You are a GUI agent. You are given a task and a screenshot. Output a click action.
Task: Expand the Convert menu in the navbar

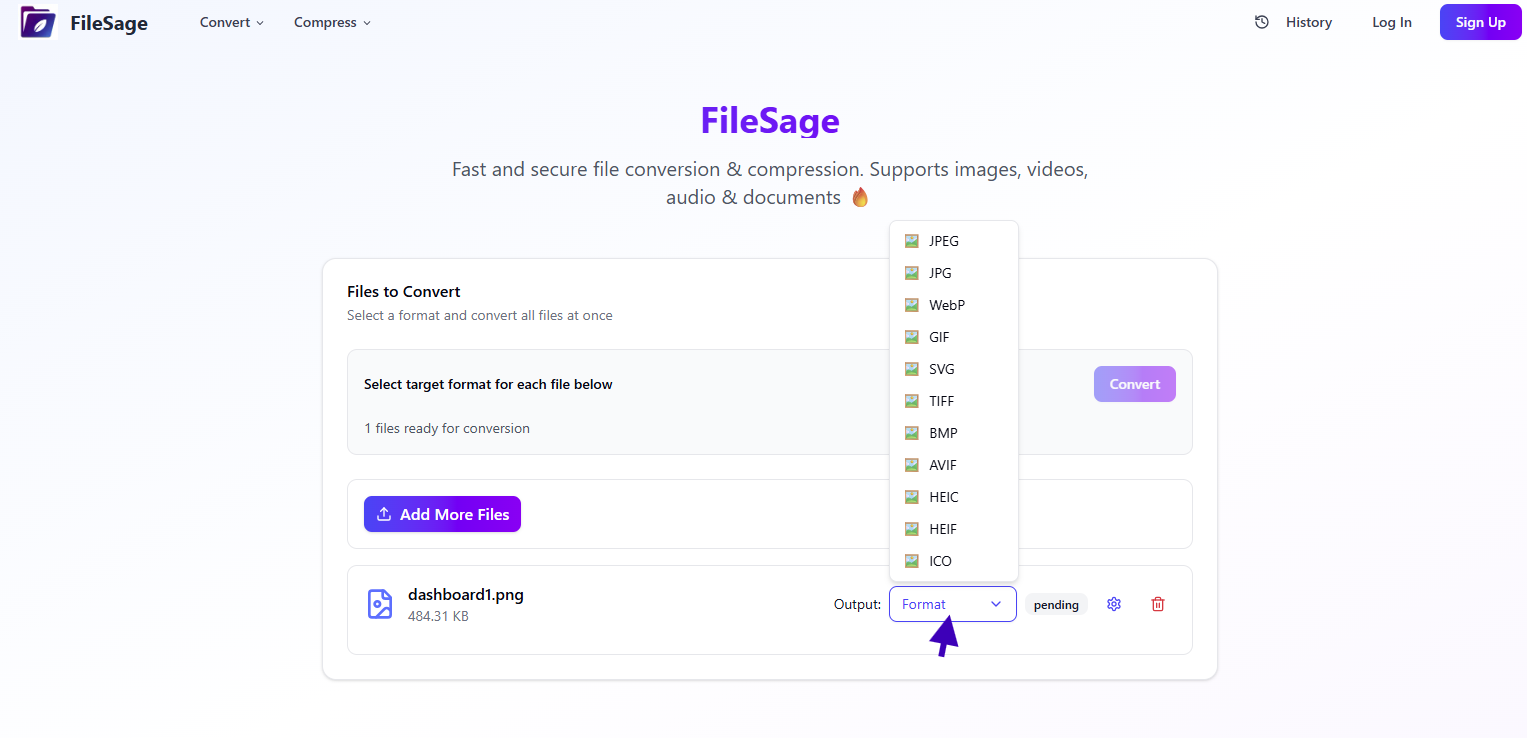click(x=232, y=22)
